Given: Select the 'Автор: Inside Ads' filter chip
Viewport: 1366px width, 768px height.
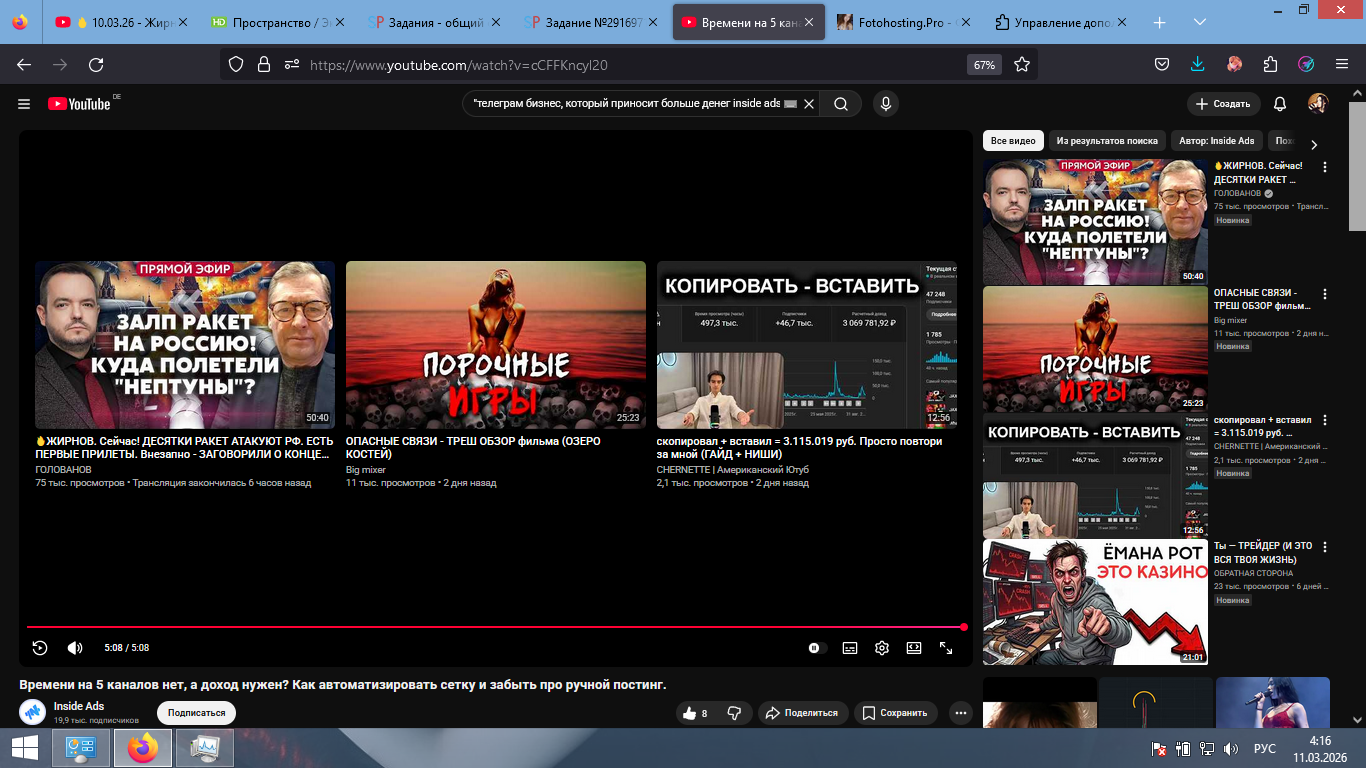Looking at the screenshot, I should pos(1216,141).
